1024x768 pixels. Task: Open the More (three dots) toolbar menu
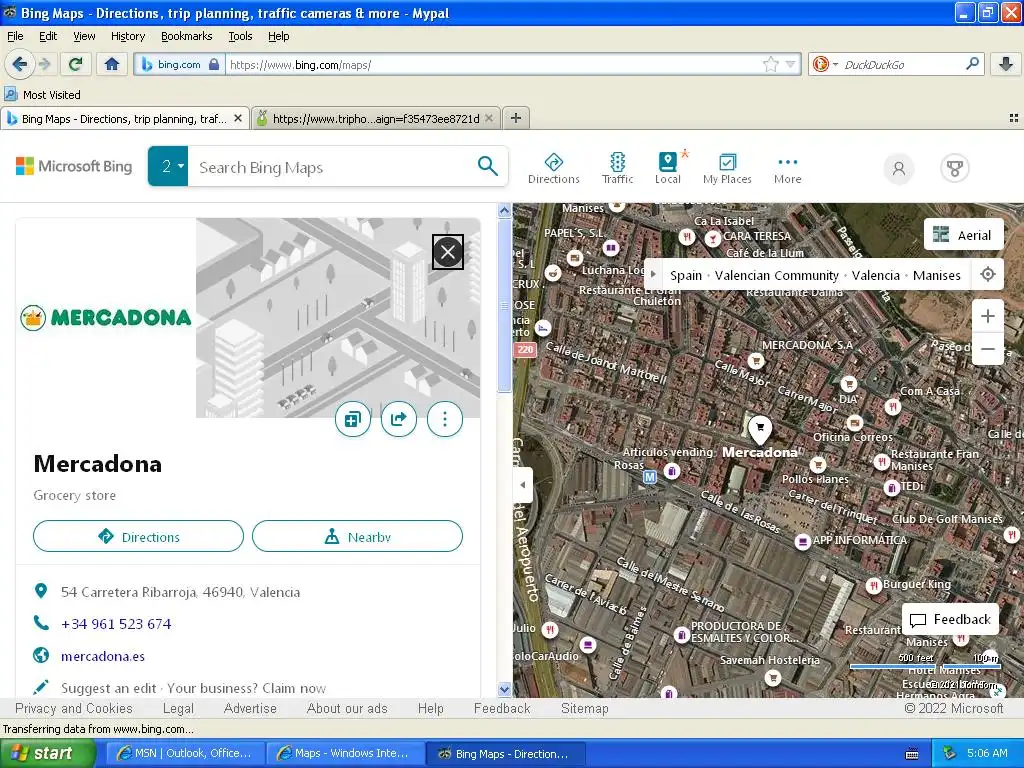[788, 168]
